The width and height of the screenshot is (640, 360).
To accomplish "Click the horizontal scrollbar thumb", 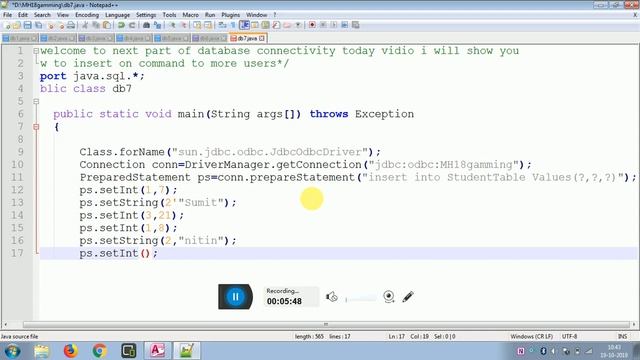I will (325, 324).
